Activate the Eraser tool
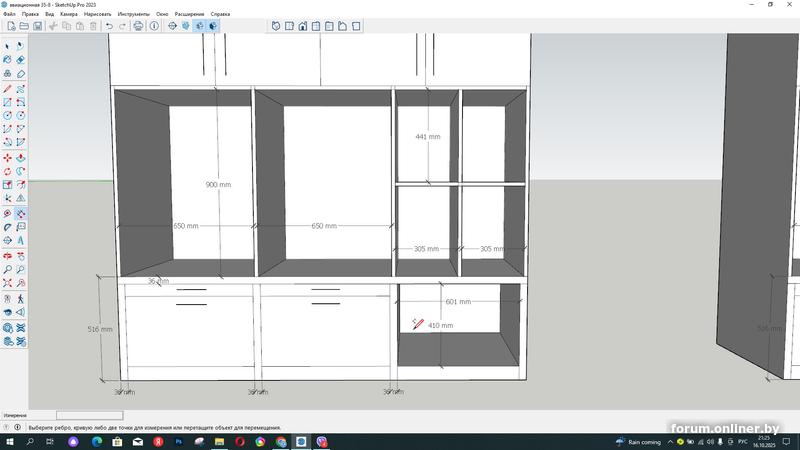 click(20, 60)
